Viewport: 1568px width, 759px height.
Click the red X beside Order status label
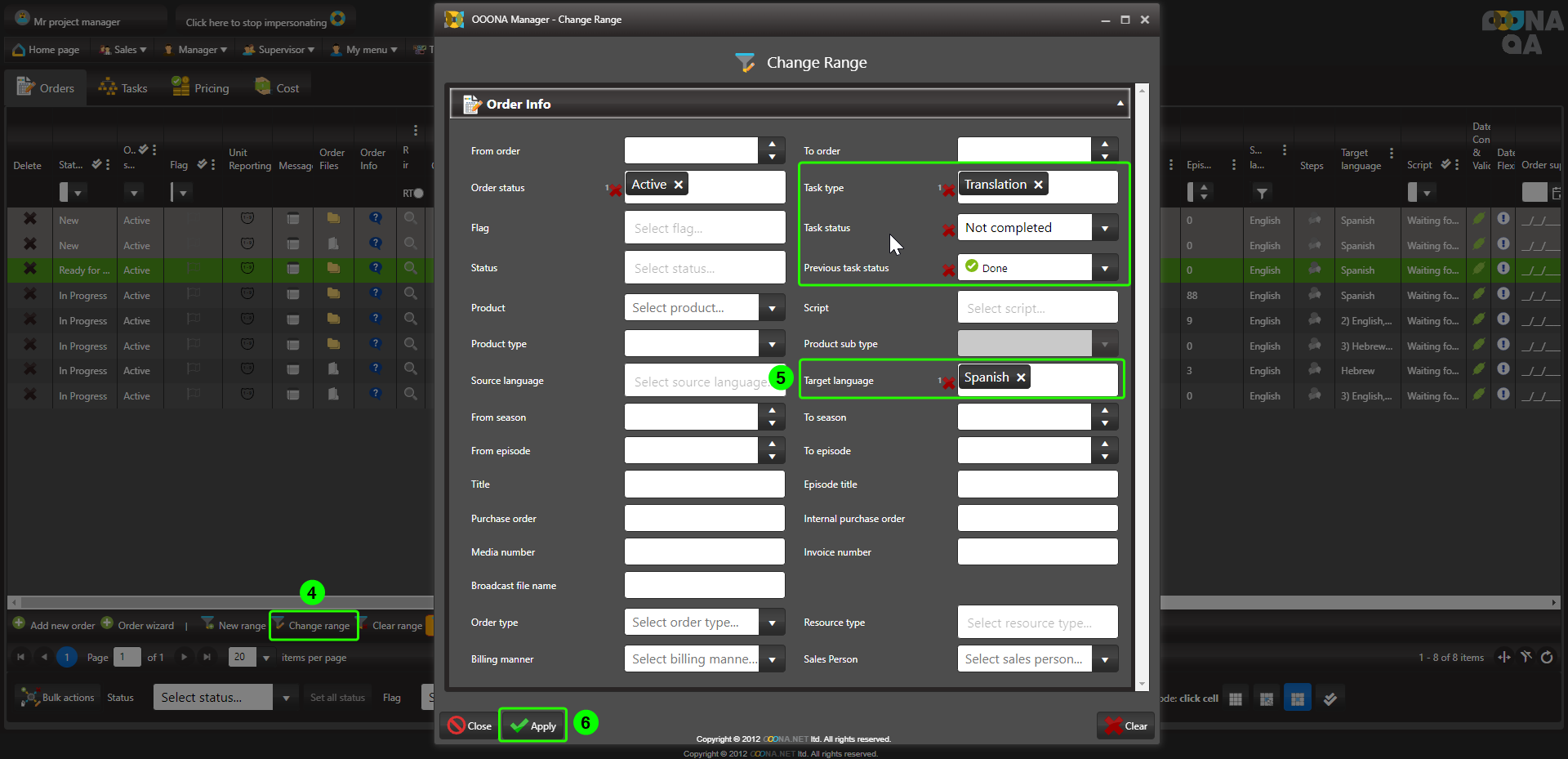click(x=615, y=190)
